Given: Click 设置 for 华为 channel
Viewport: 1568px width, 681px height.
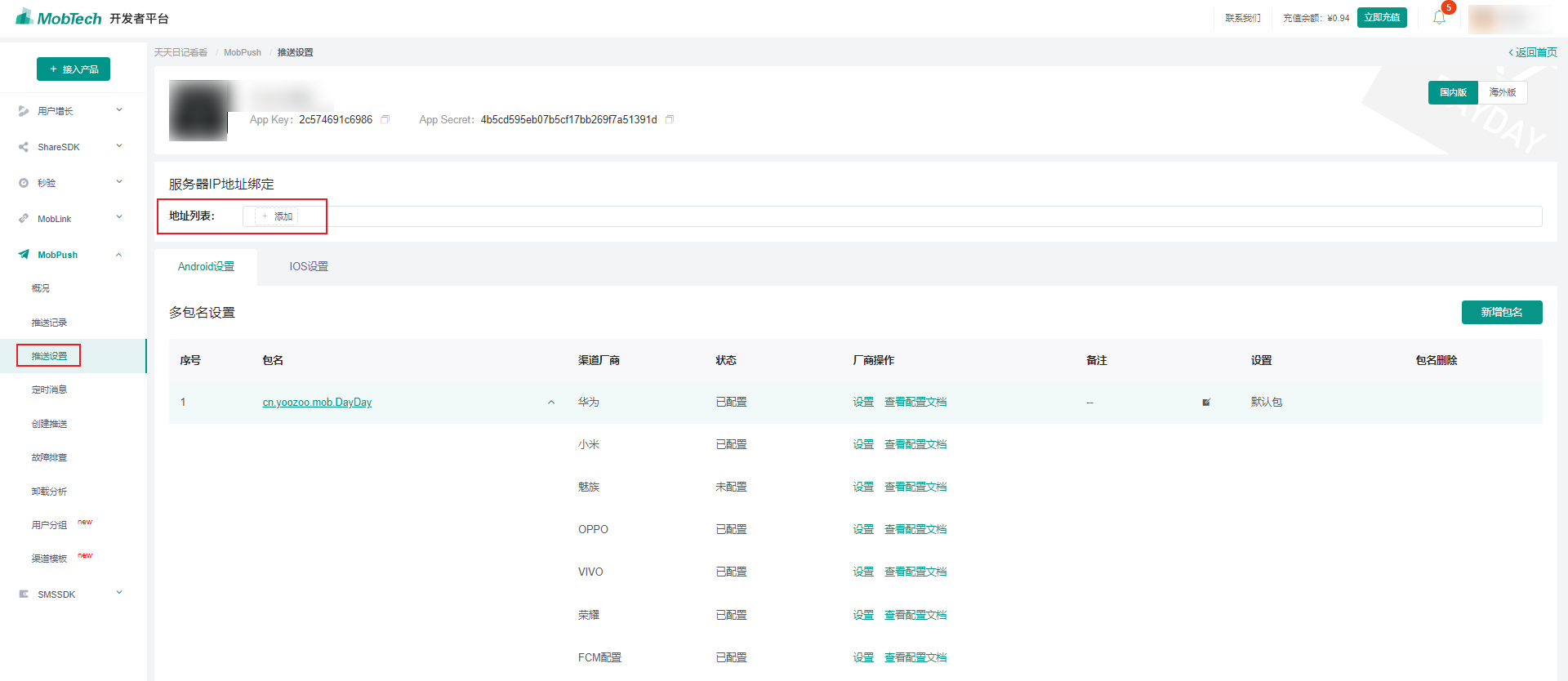Looking at the screenshot, I should coord(863,402).
